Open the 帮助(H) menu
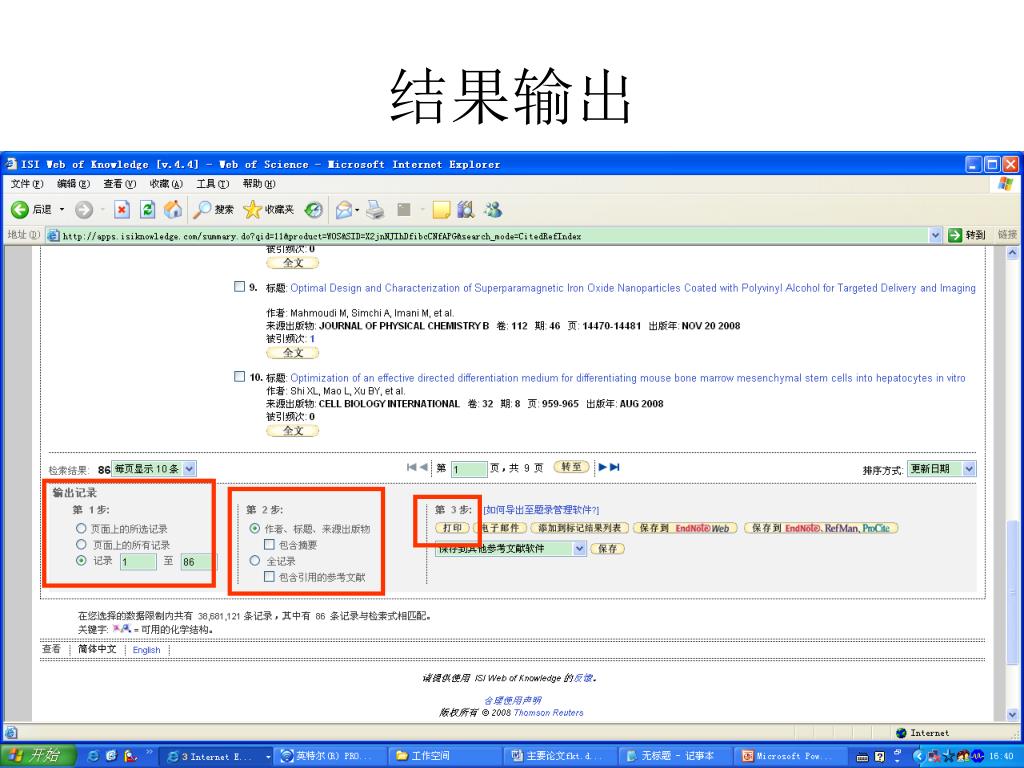Screen dimensions: 1024x768 click(x=259, y=184)
